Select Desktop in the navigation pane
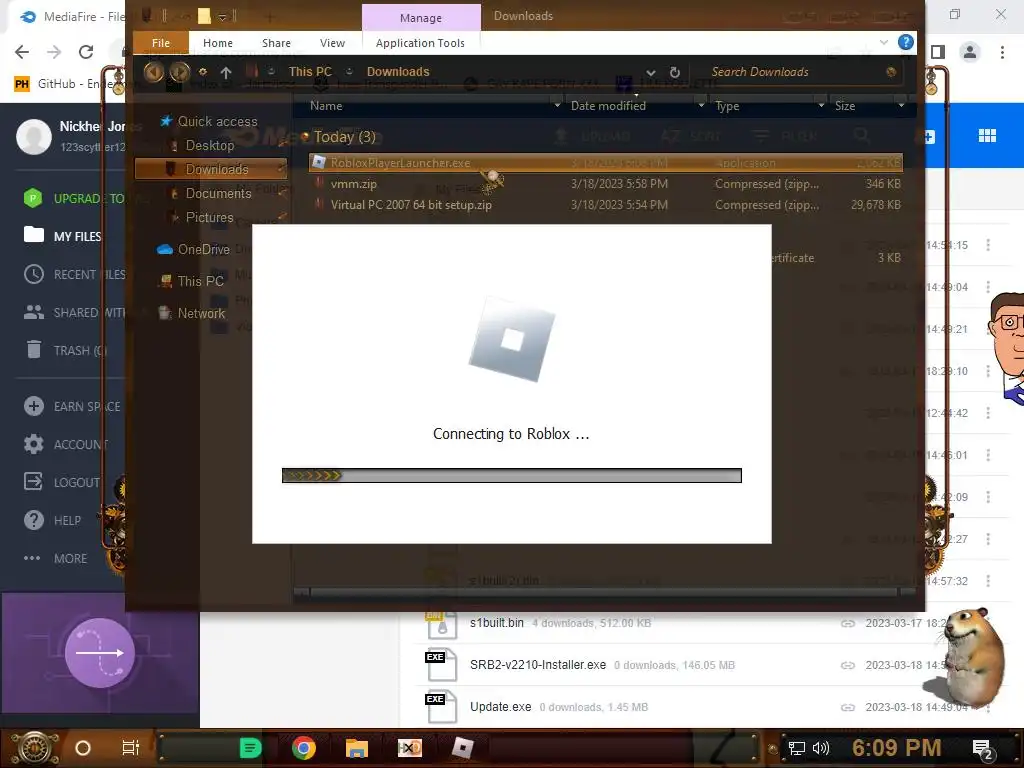The image size is (1024, 768). click(210, 146)
